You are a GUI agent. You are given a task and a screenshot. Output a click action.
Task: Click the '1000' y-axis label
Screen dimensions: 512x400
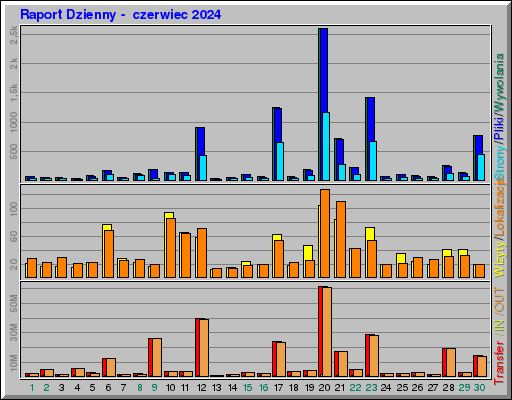(13, 122)
